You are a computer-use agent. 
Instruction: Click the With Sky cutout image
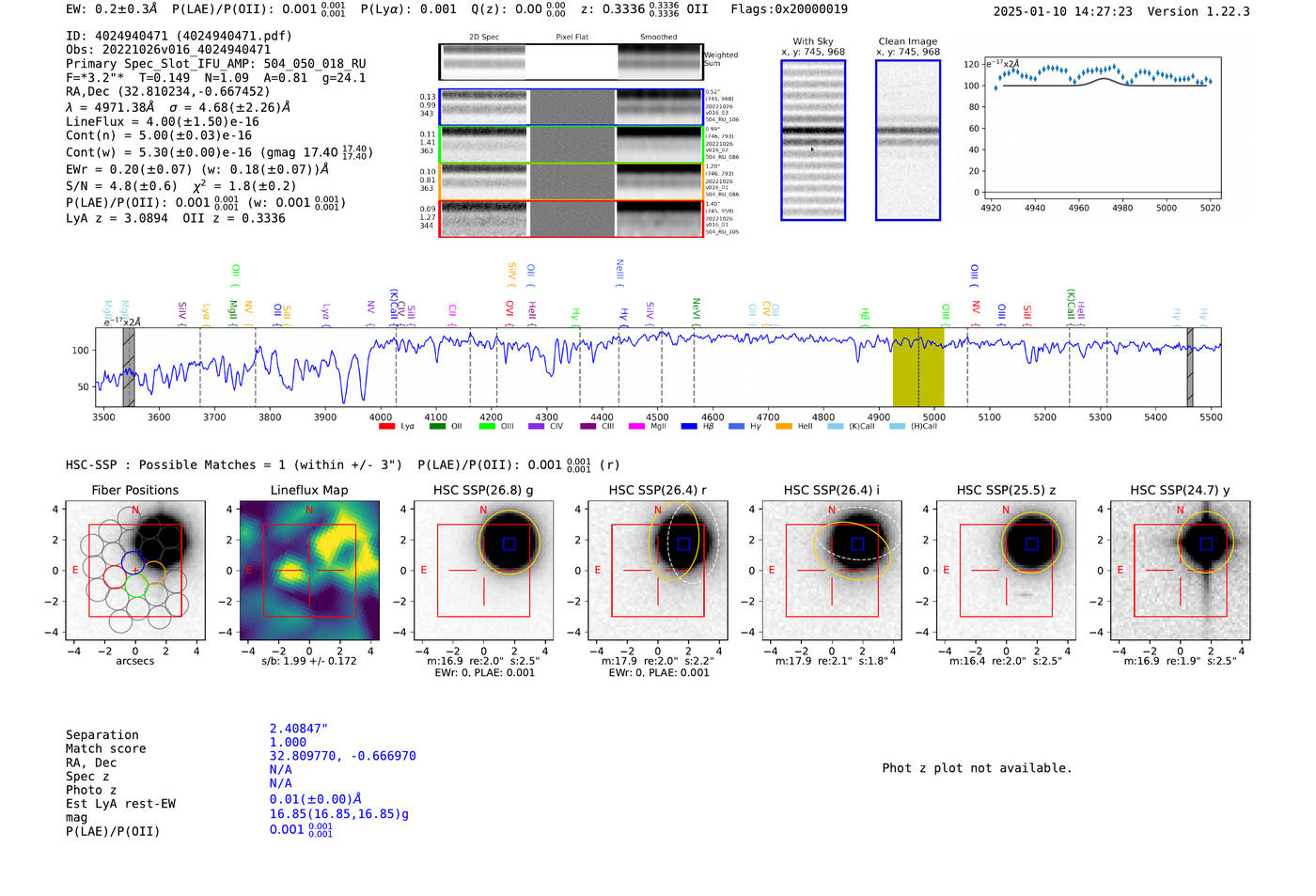pyautogui.click(x=813, y=140)
